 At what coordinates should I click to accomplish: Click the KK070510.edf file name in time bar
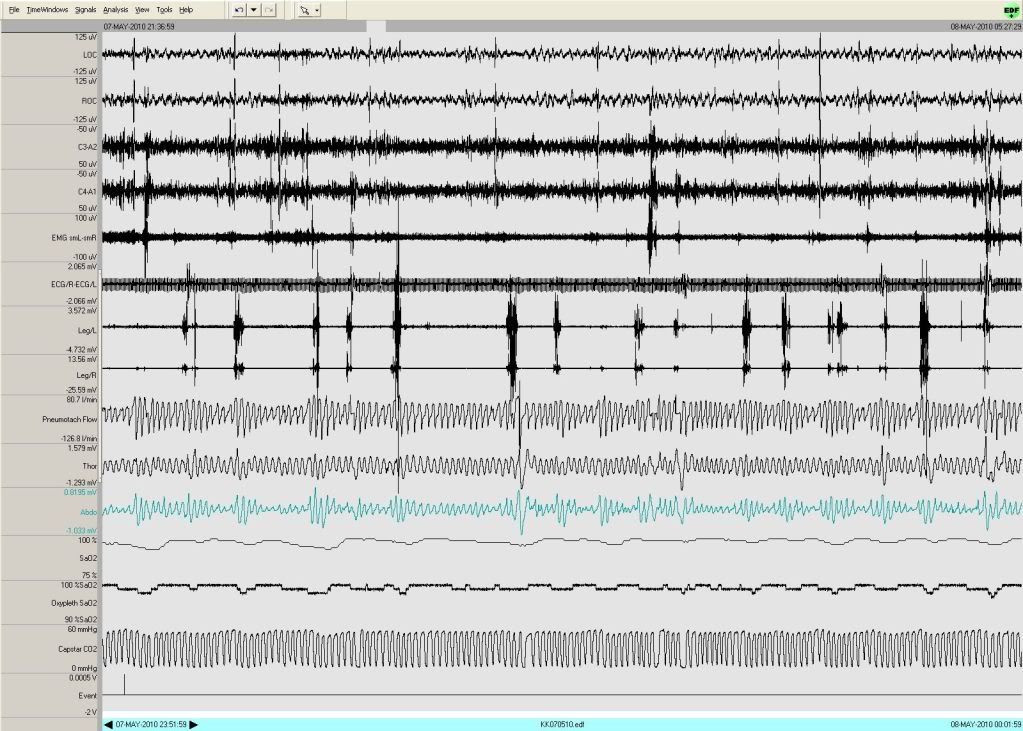pos(558,723)
